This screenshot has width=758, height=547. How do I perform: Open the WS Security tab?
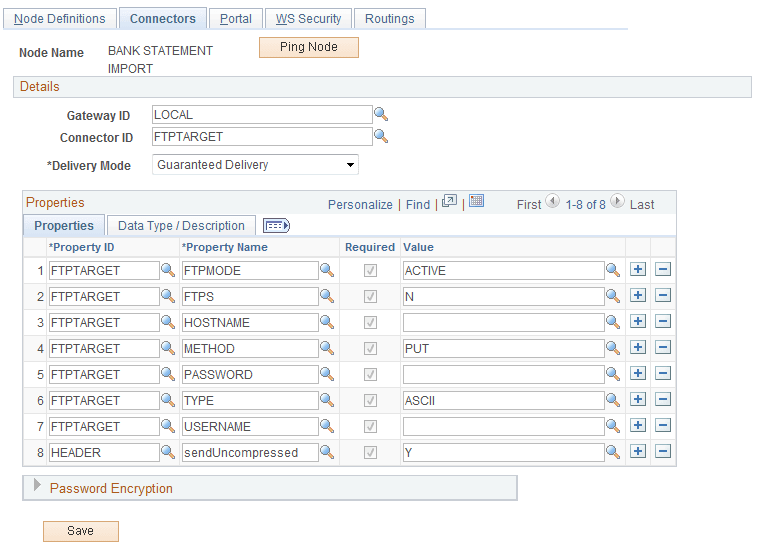(308, 19)
